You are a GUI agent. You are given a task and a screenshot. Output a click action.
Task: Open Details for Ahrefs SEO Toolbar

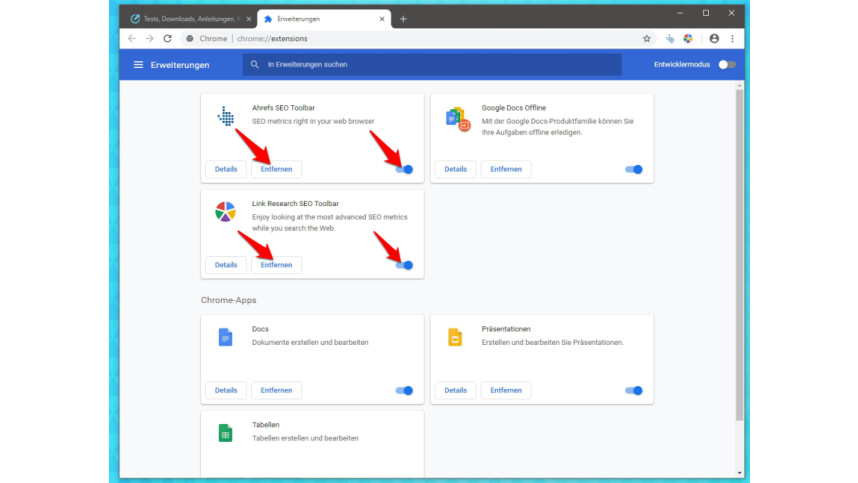click(x=226, y=169)
